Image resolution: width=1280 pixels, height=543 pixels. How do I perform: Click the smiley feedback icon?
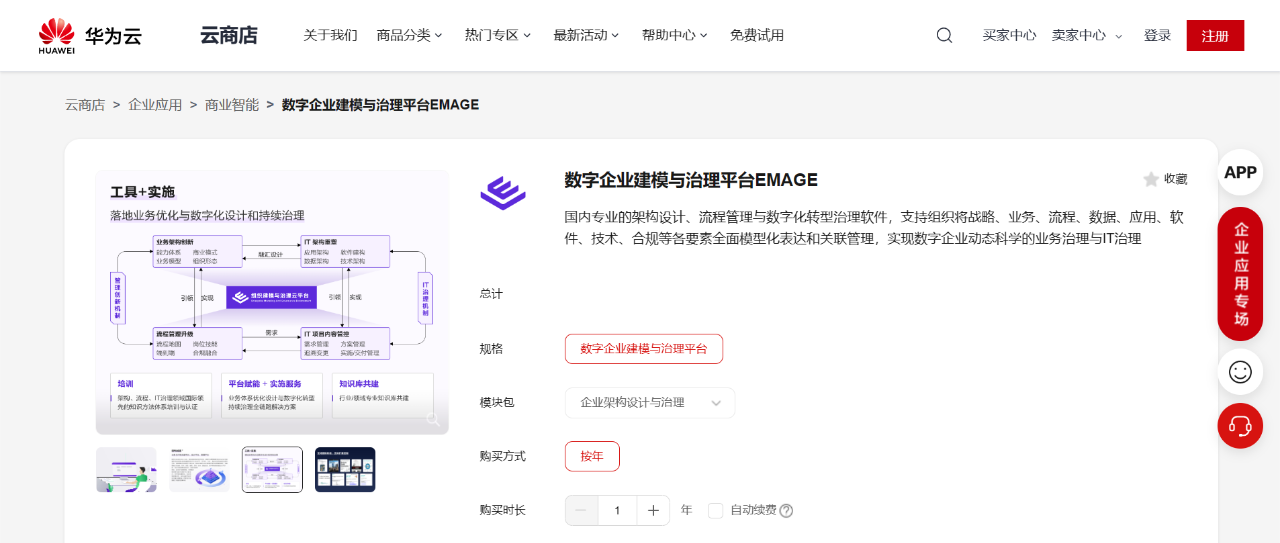click(x=1240, y=372)
